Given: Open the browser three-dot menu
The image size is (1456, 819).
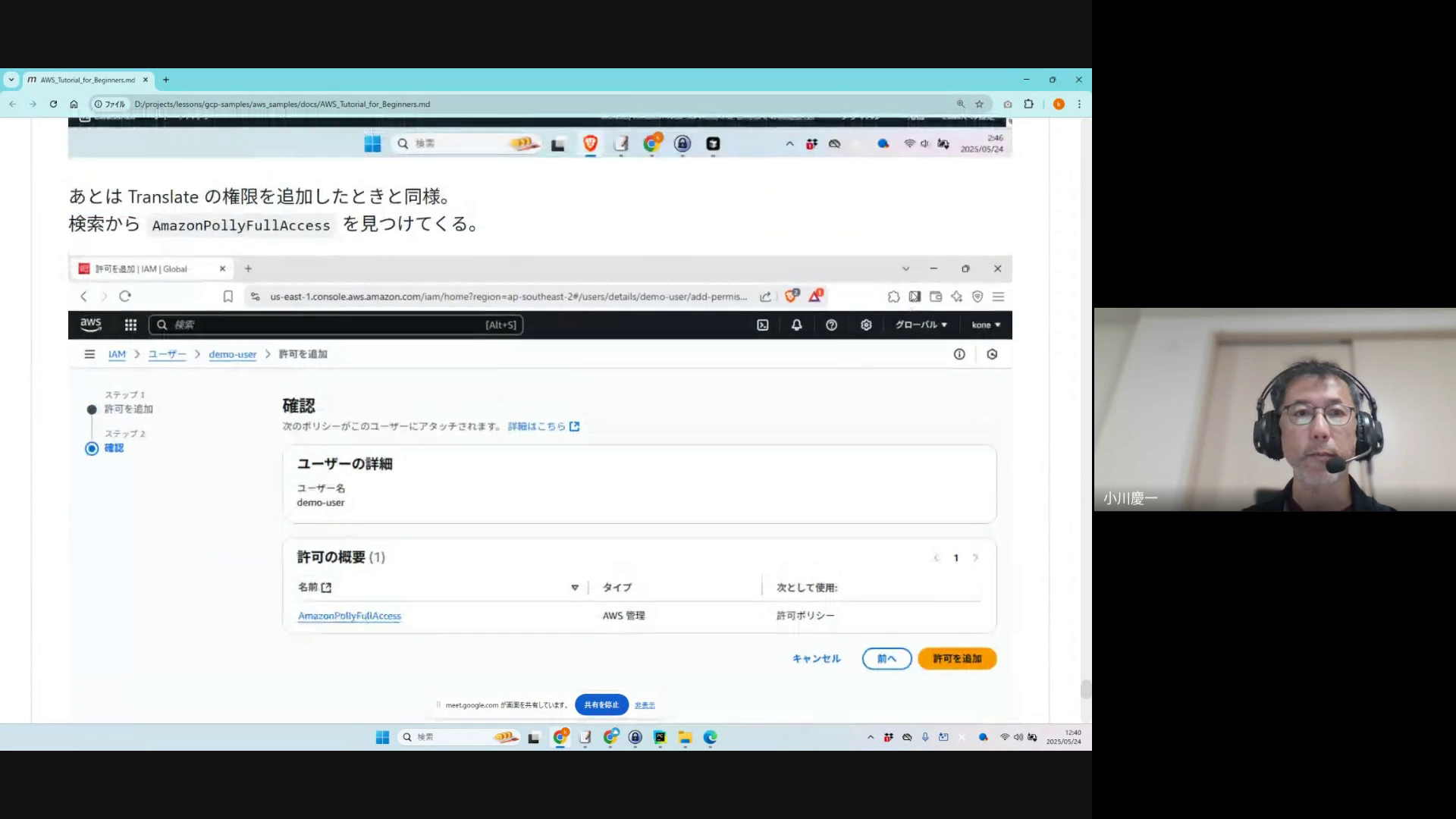Looking at the screenshot, I should pos(1079,104).
